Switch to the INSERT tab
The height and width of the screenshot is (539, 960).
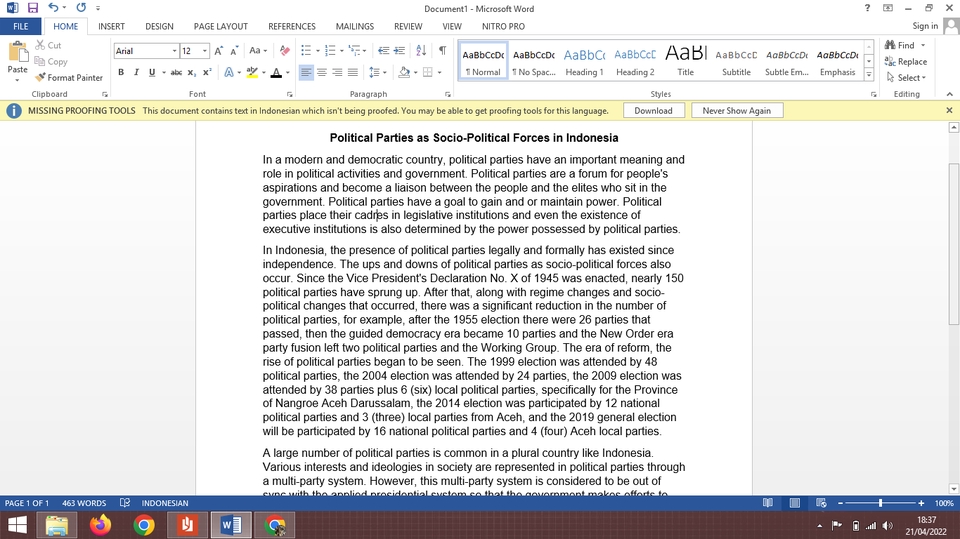pyautogui.click(x=111, y=26)
